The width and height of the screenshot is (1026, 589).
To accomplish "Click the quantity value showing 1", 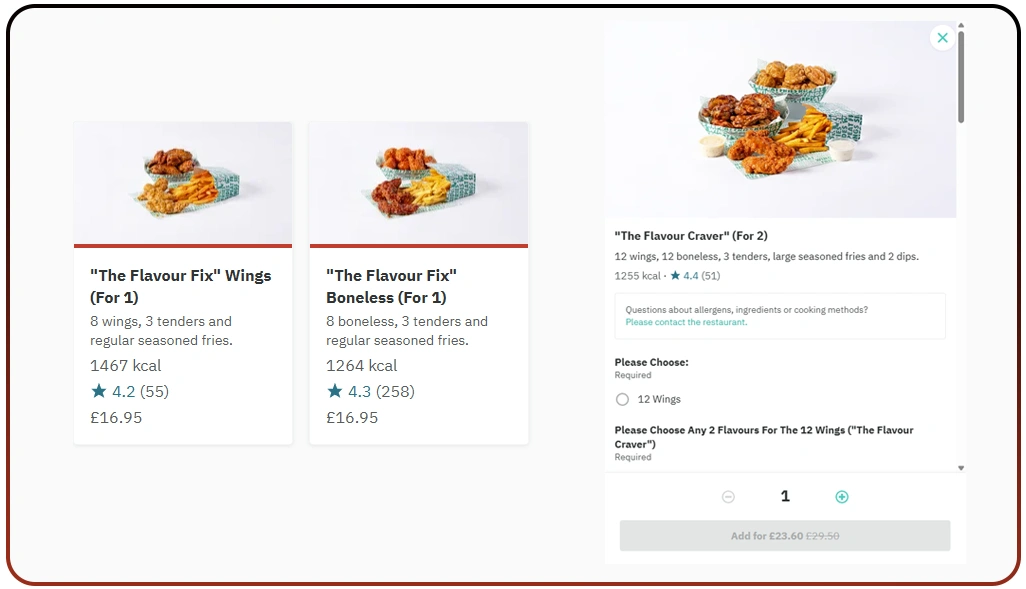I will [x=784, y=495].
